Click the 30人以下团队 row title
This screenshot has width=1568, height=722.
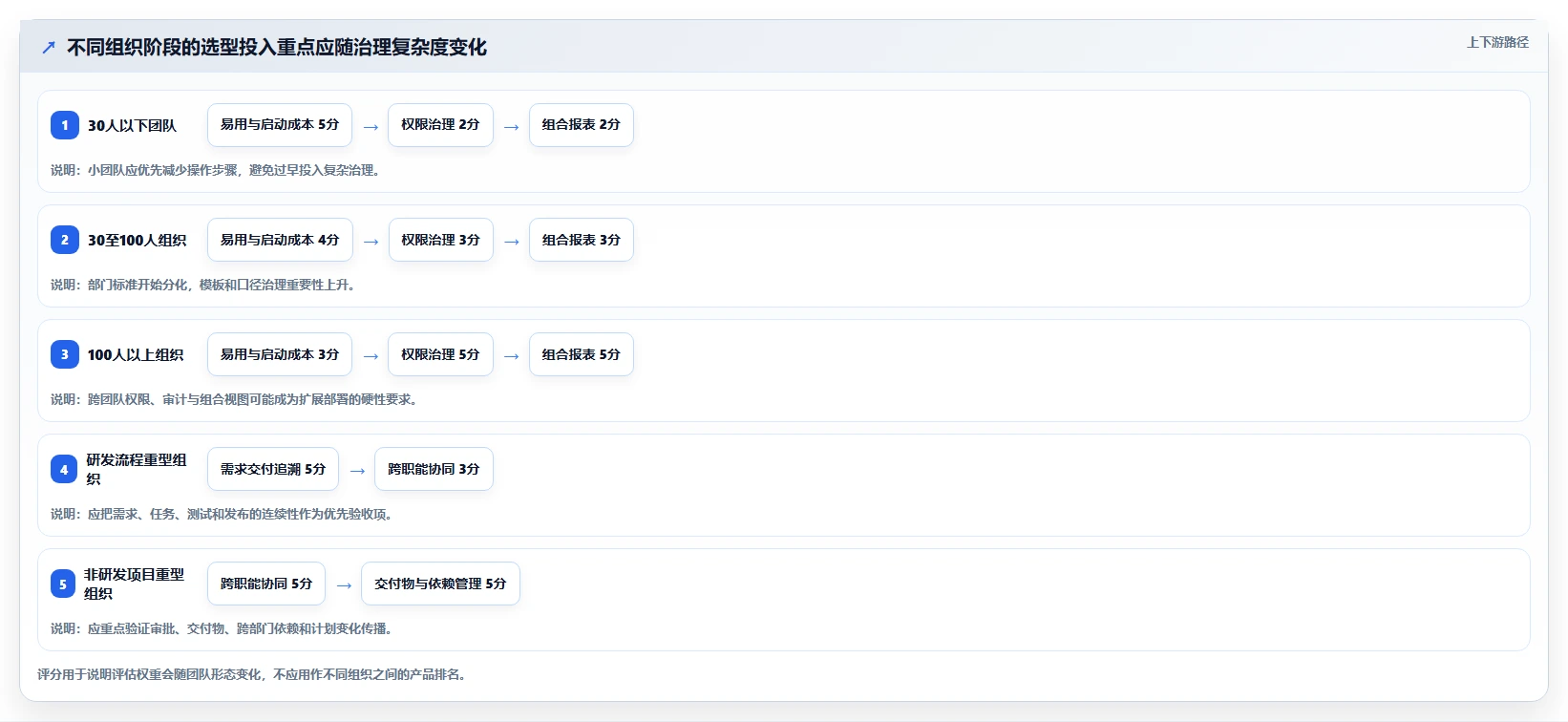point(133,125)
